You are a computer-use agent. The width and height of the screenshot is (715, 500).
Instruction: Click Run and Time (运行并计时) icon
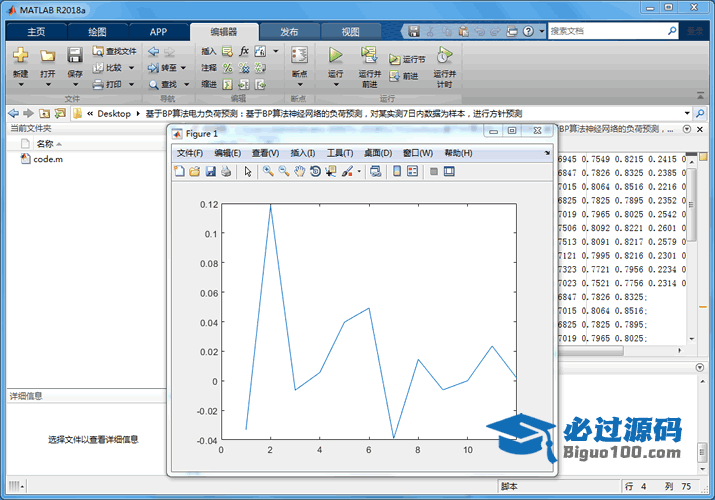445,55
